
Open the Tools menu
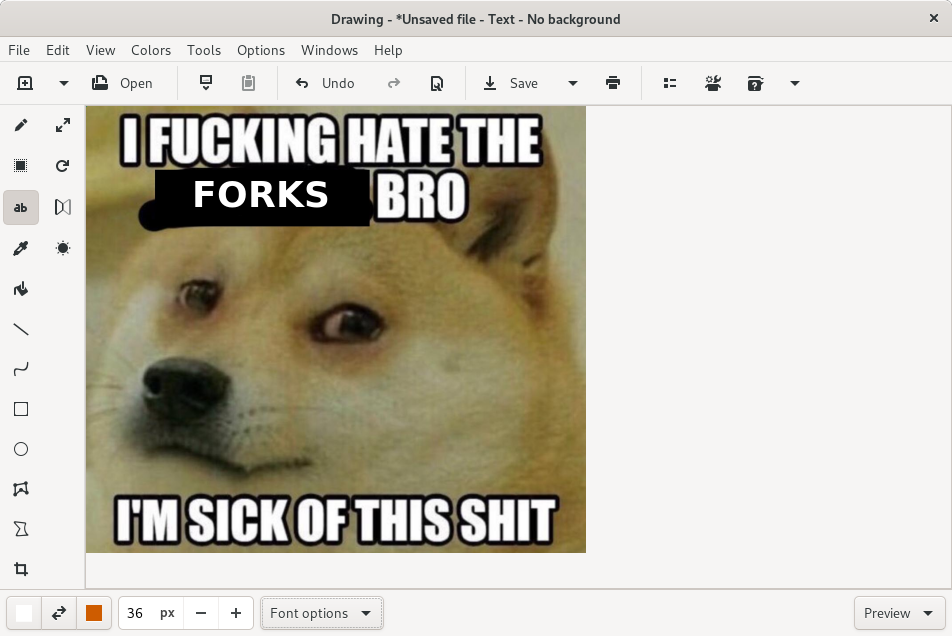(203, 50)
